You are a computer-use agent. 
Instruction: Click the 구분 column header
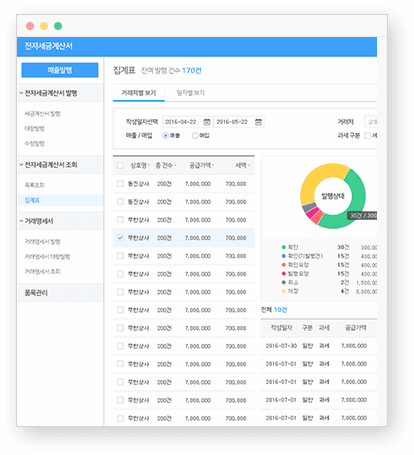[x=307, y=328]
